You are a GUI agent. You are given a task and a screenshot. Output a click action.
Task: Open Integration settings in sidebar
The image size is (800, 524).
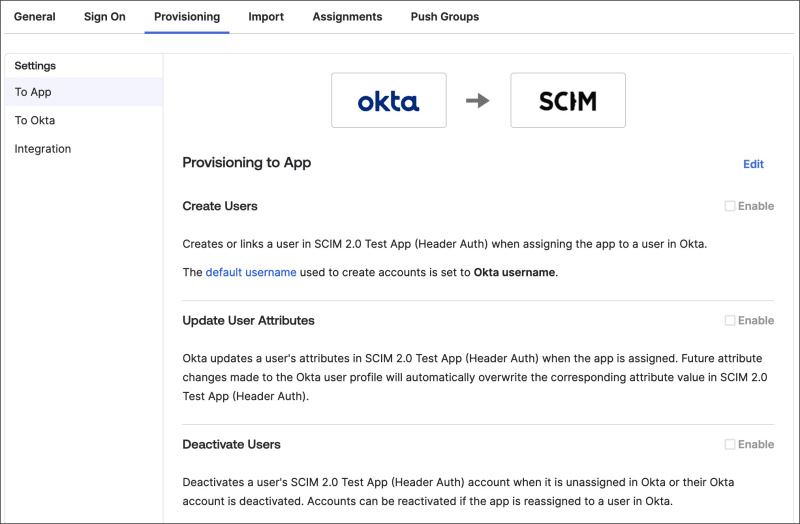coord(84,149)
